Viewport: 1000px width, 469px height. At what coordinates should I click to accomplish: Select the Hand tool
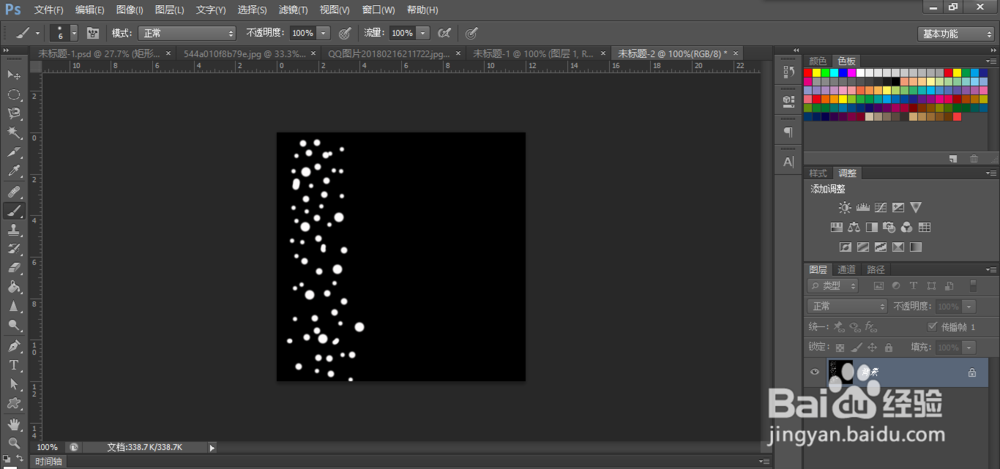[14, 424]
